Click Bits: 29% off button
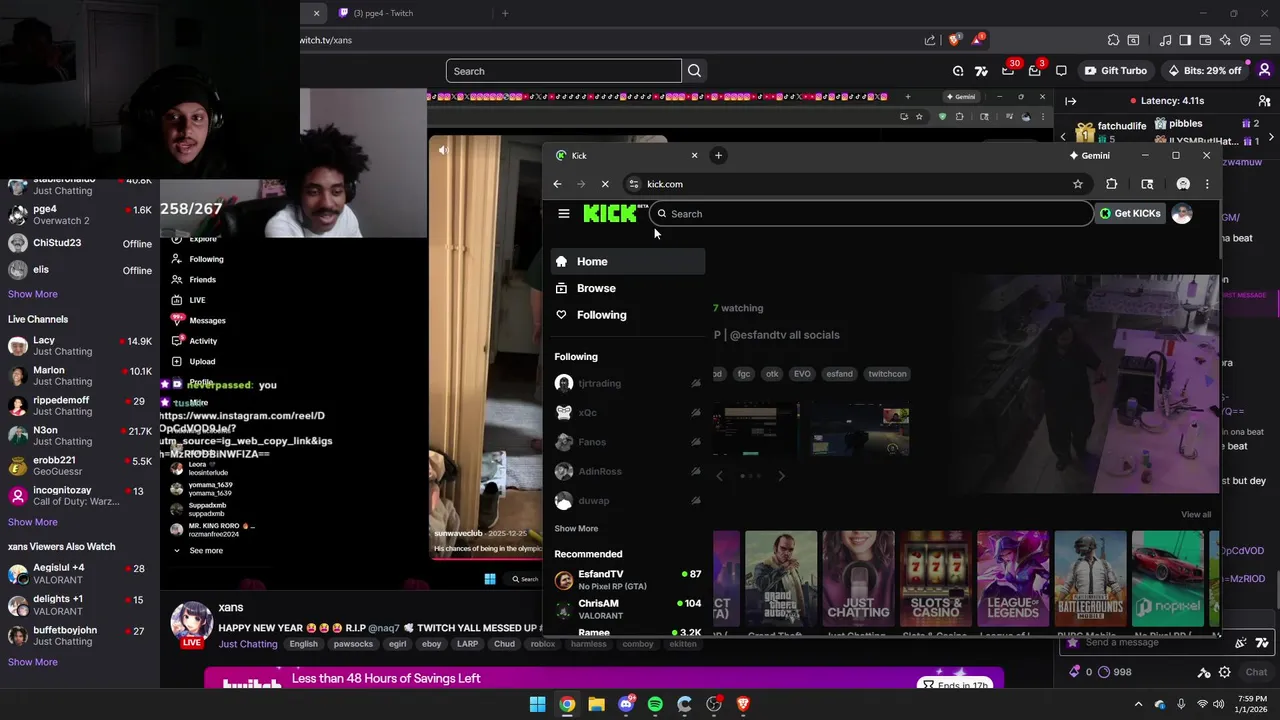The image size is (1280, 720). coord(1204,71)
